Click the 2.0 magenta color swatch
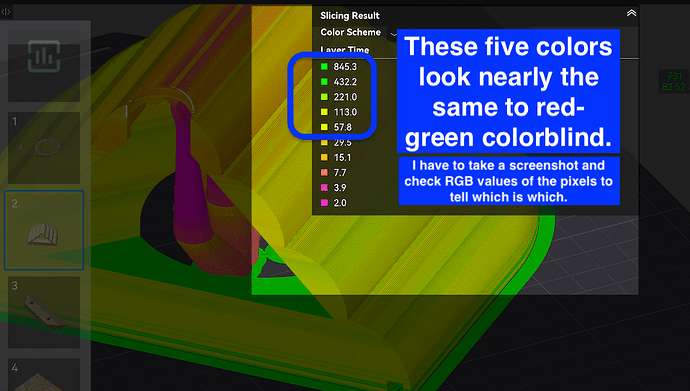690x391 pixels. coord(324,203)
